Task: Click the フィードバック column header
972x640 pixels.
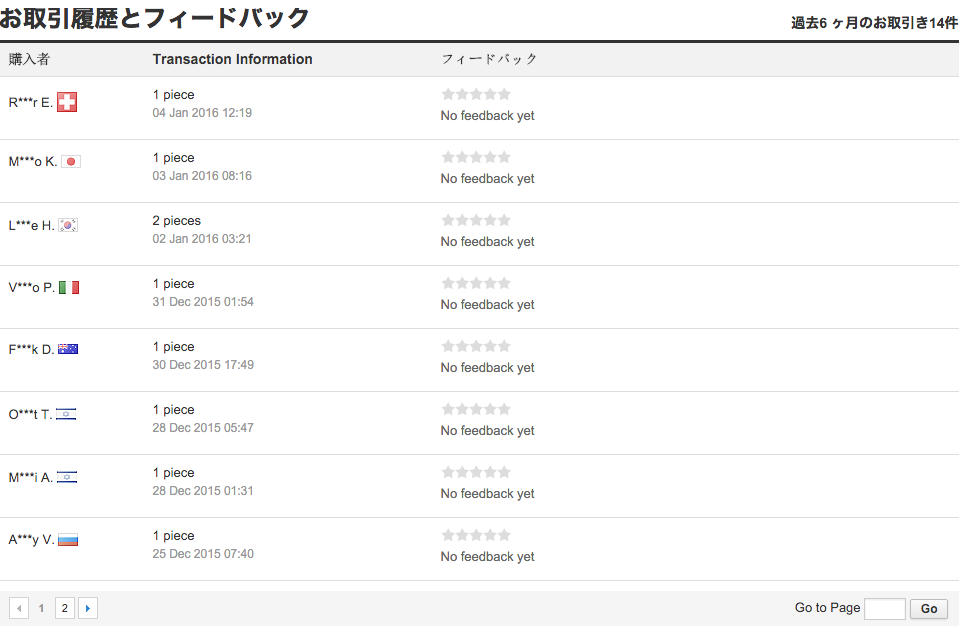Action: point(489,59)
